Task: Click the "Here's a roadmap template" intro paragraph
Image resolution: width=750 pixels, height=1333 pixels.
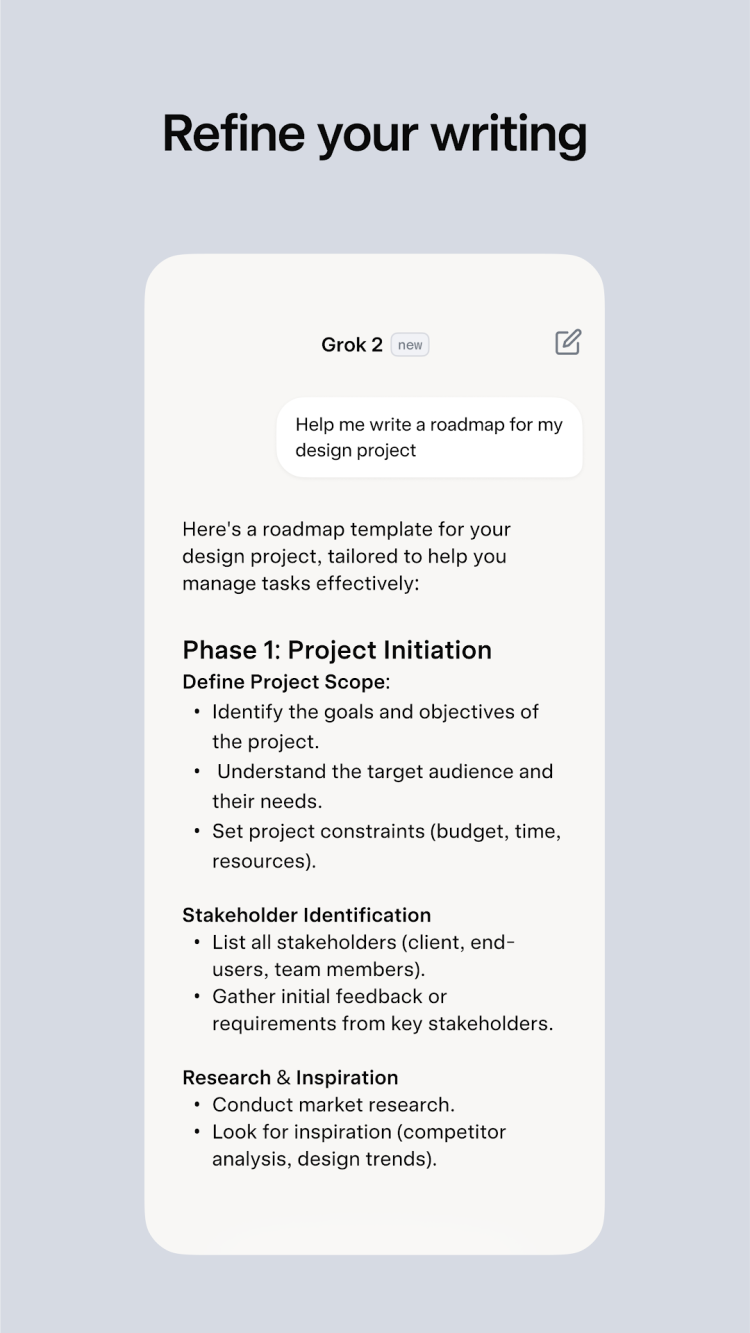Action: coord(345,556)
